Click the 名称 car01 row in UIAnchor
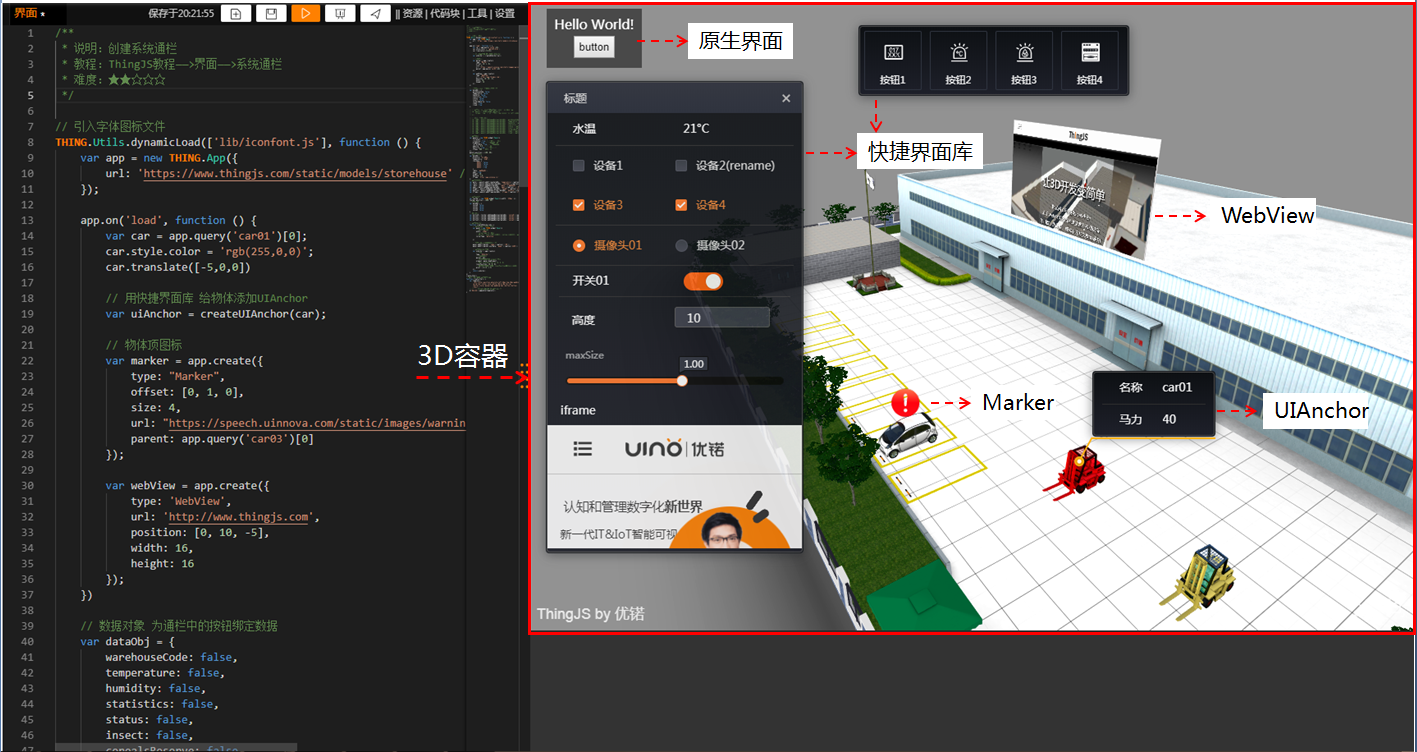This screenshot has width=1417, height=752. coord(1154,387)
